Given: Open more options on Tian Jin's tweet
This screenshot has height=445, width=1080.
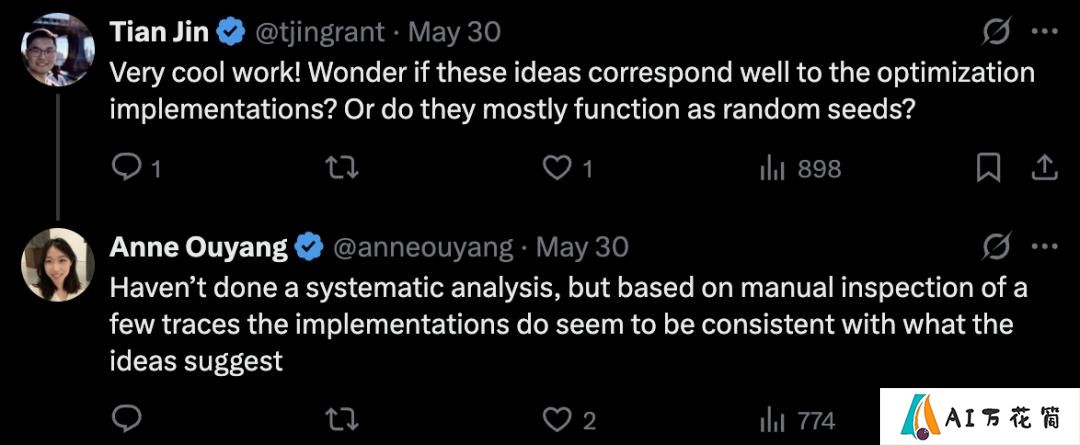Looking at the screenshot, I should (1044, 32).
